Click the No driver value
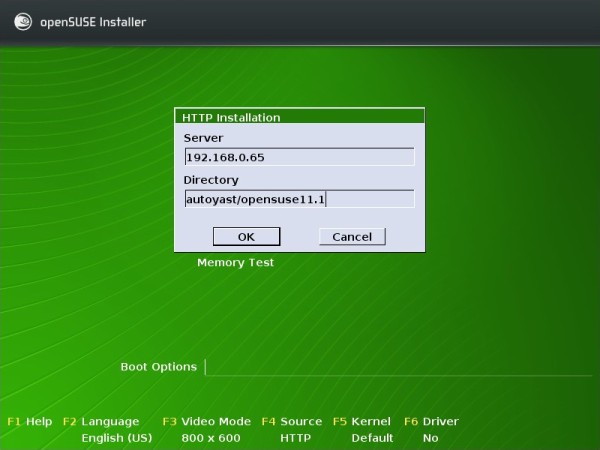The image size is (600, 450). click(x=430, y=438)
